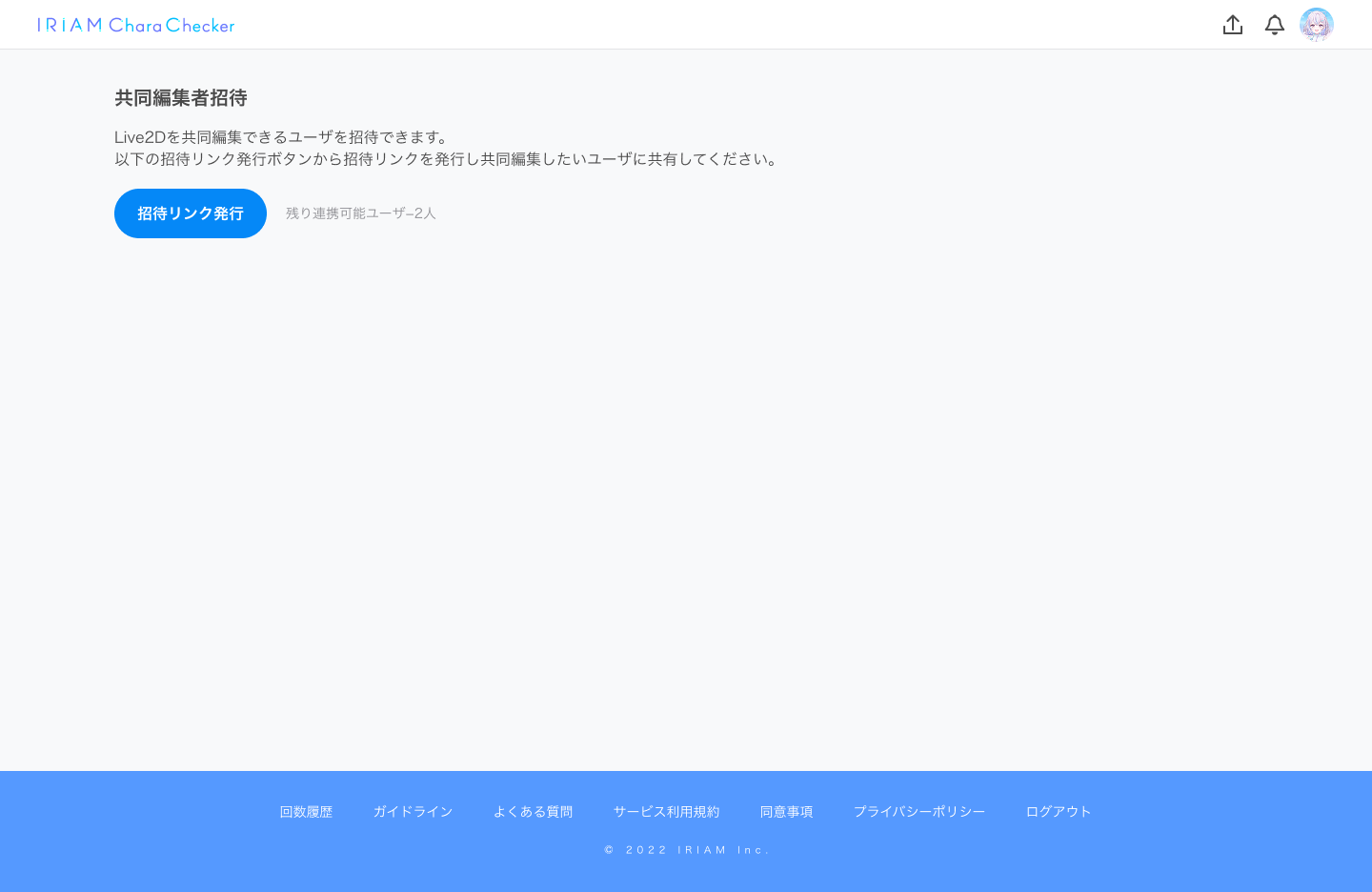Issue an invite link with the blue button
This screenshot has width=1372, height=892.
(x=190, y=213)
